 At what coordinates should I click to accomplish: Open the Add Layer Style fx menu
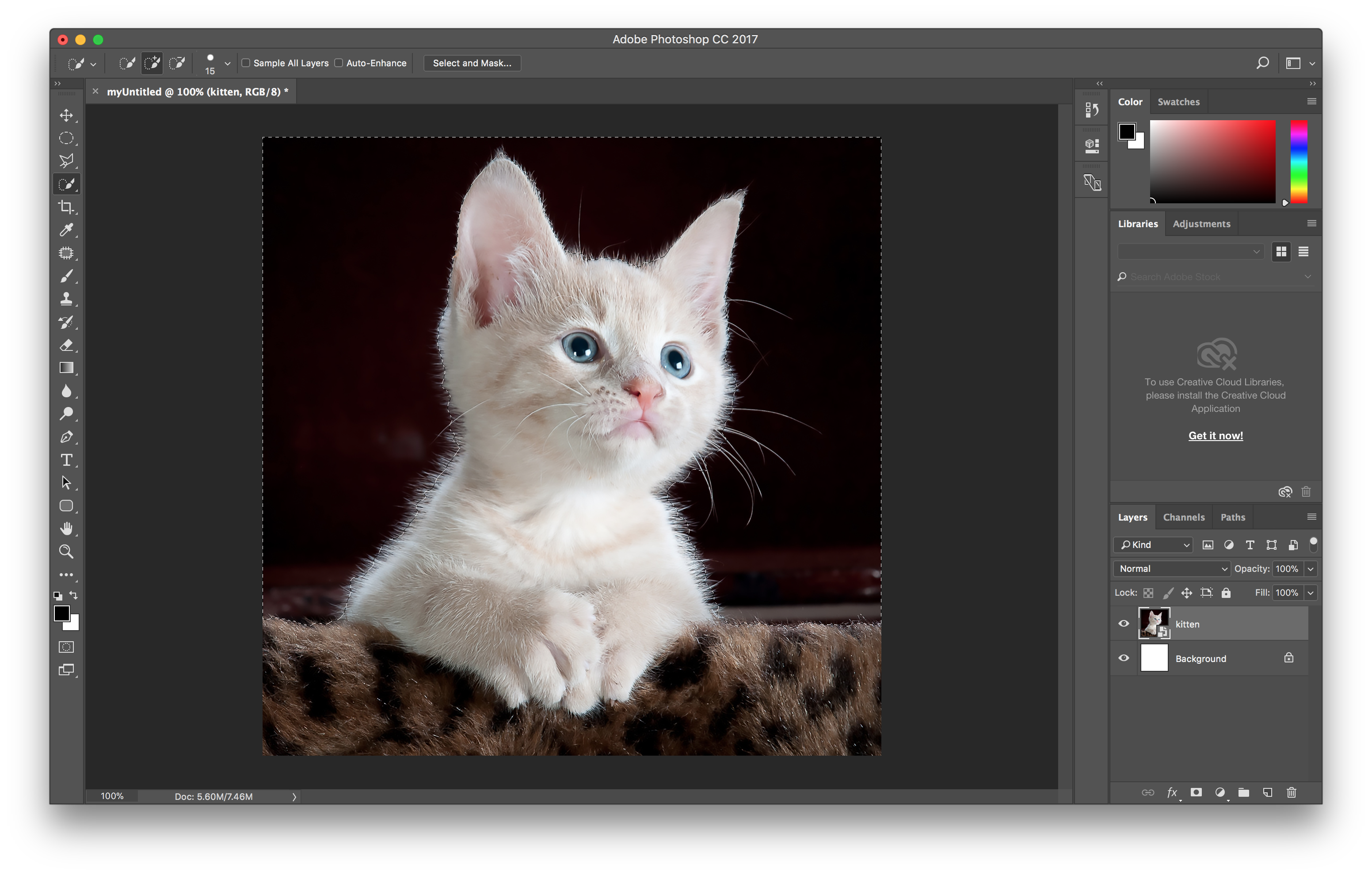(x=1173, y=792)
